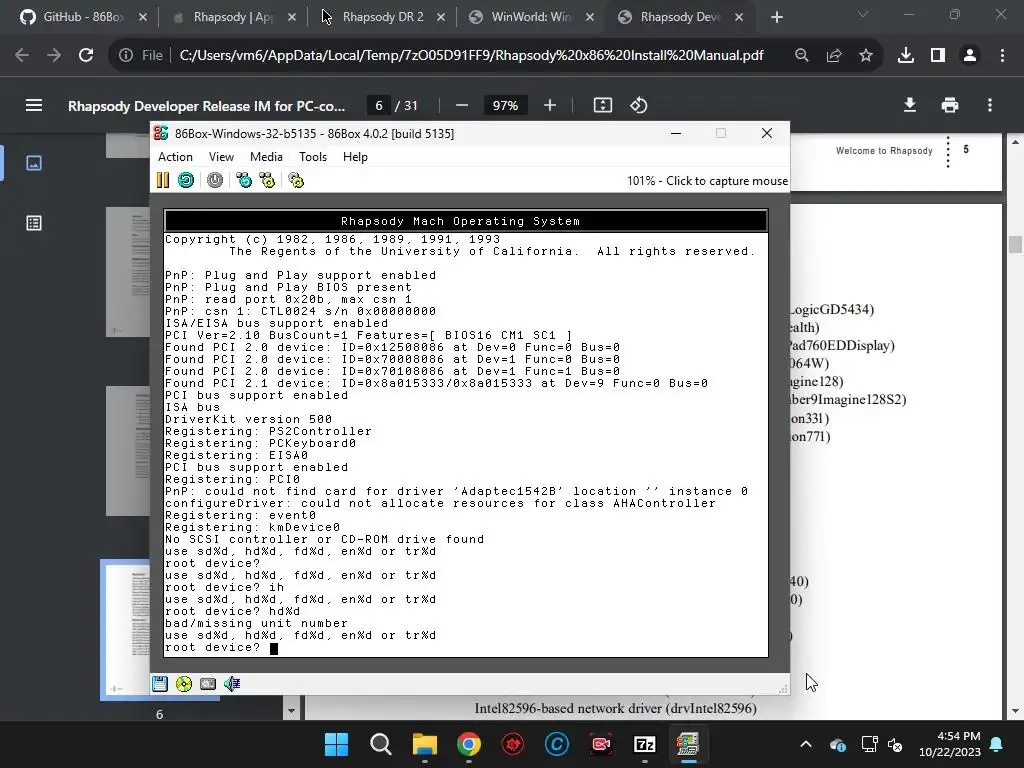This screenshot has width=1024, height=768.
Task: Close the GitHub 86Box tab
Action: click(143, 17)
